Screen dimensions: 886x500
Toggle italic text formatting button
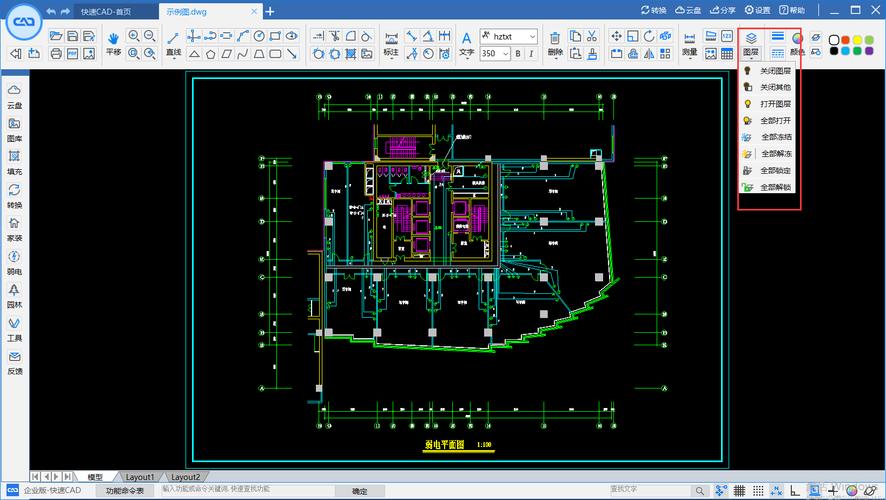click(532, 53)
